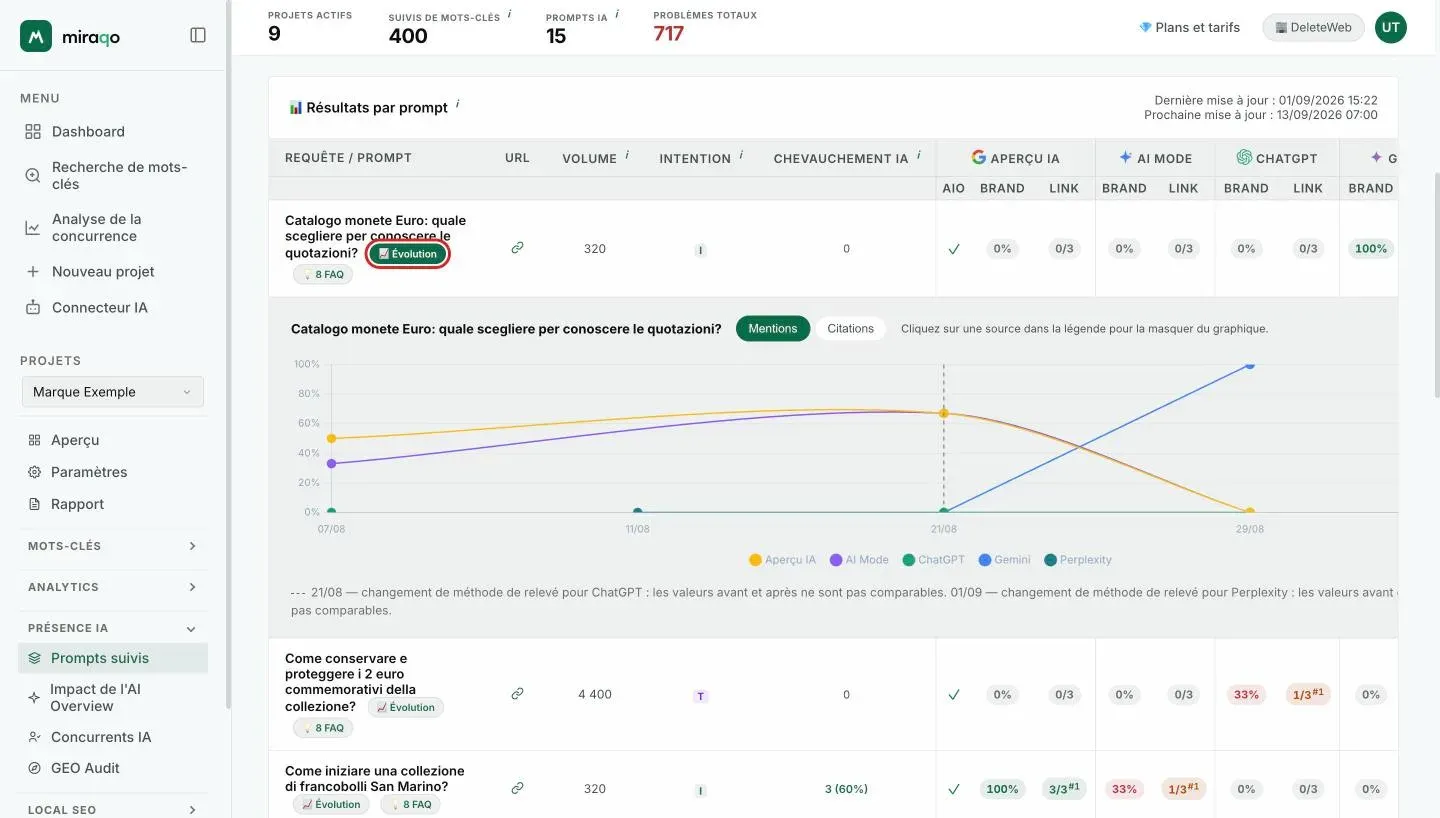Expand the MOTS-CLÉS section
This screenshot has height=818, width=1440.
(x=113, y=546)
